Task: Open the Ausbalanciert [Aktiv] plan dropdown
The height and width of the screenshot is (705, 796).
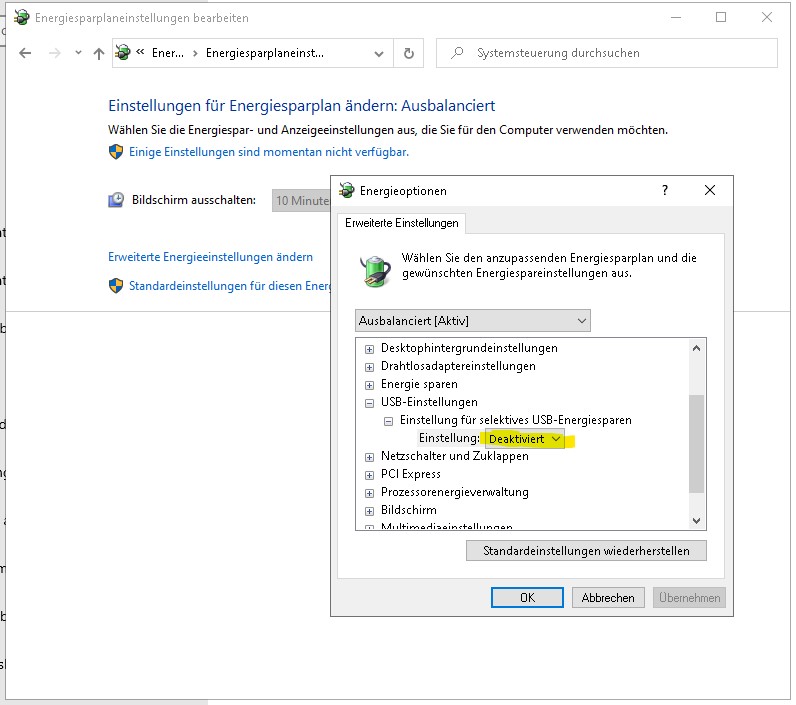Action: click(x=473, y=321)
